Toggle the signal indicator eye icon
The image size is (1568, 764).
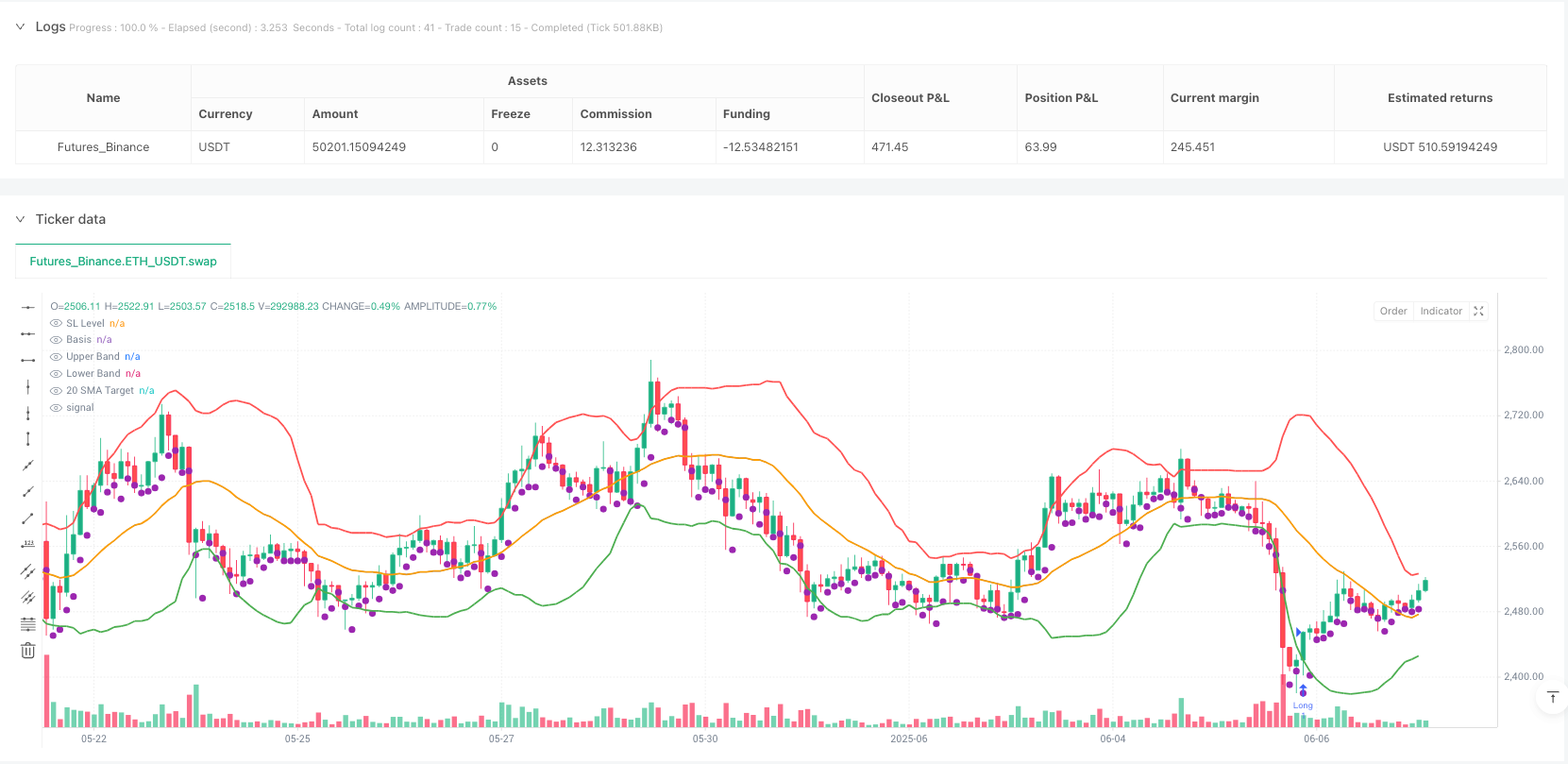[x=56, y=408]
